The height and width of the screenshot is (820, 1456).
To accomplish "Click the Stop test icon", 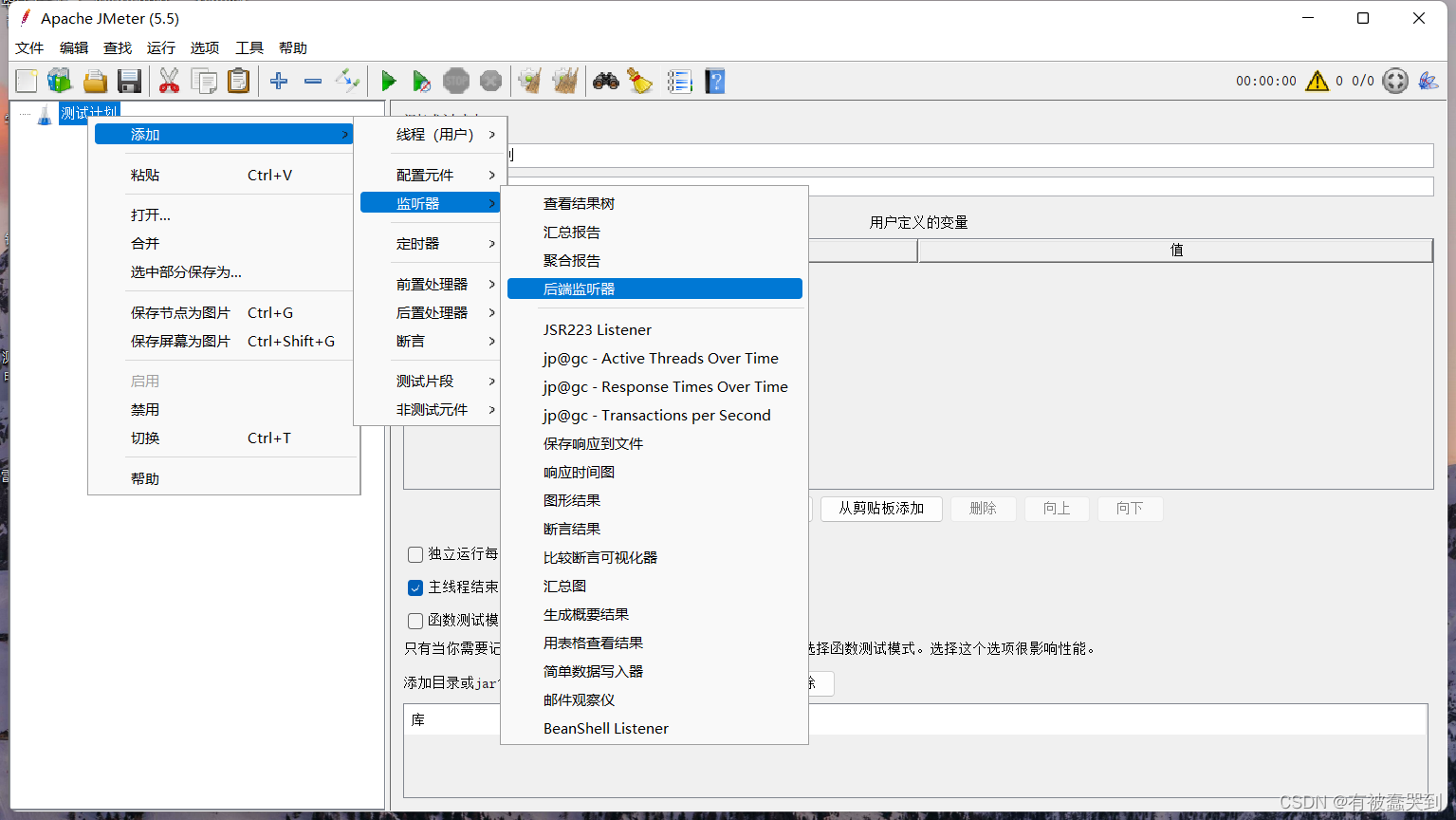I will (x=456, y=82).
